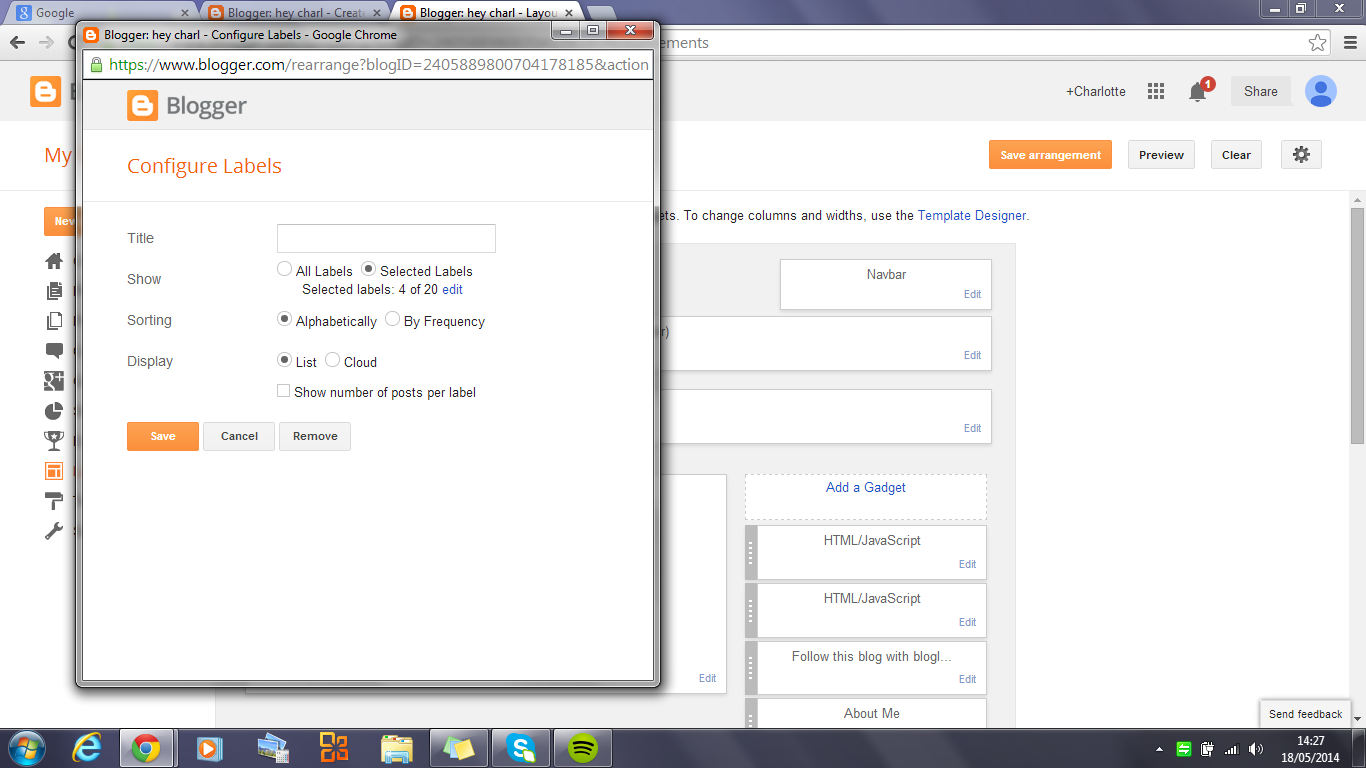Open Posts icon in Blogger sidebar
This screenshot has height=768, width=1366.
[54, 291]
